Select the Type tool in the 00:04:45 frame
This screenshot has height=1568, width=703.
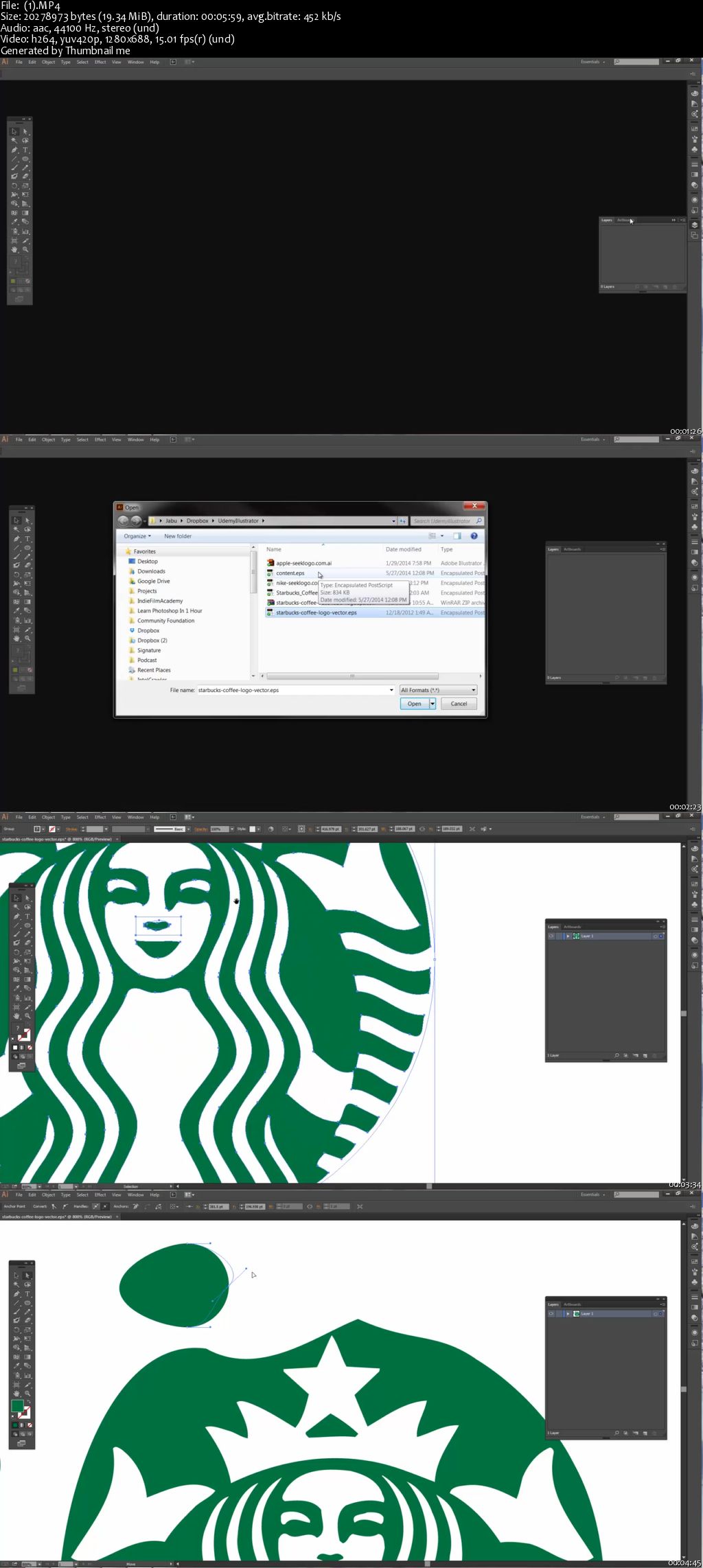[x=27, y=1294]
